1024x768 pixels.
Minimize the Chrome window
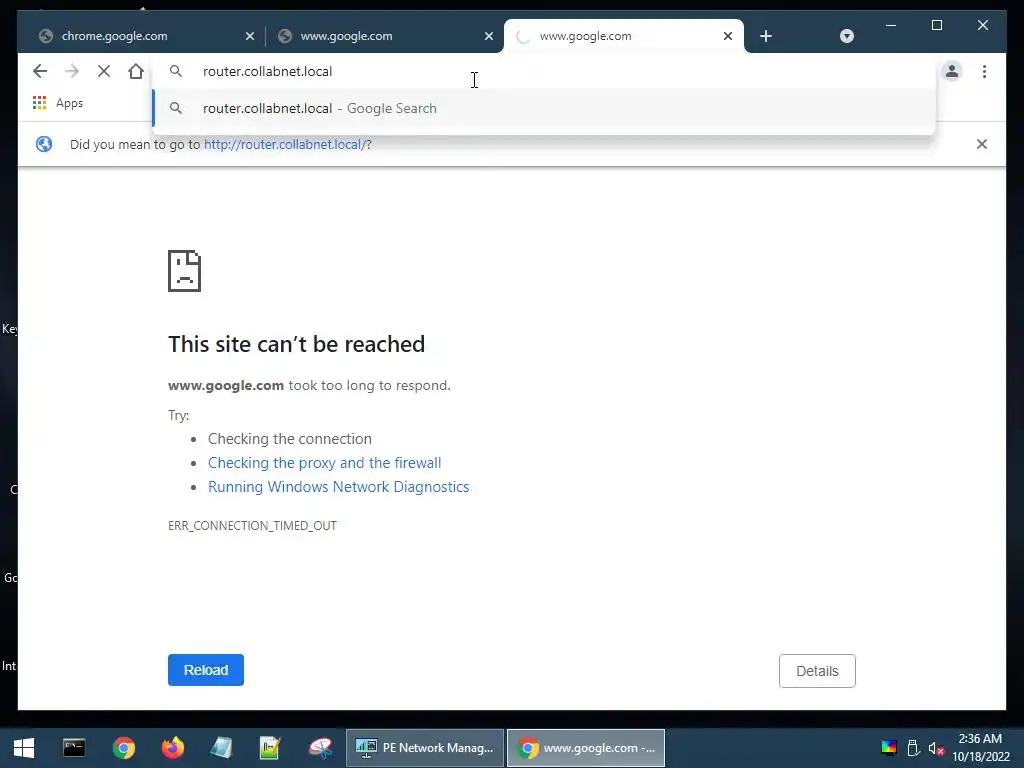coord(891,25)
